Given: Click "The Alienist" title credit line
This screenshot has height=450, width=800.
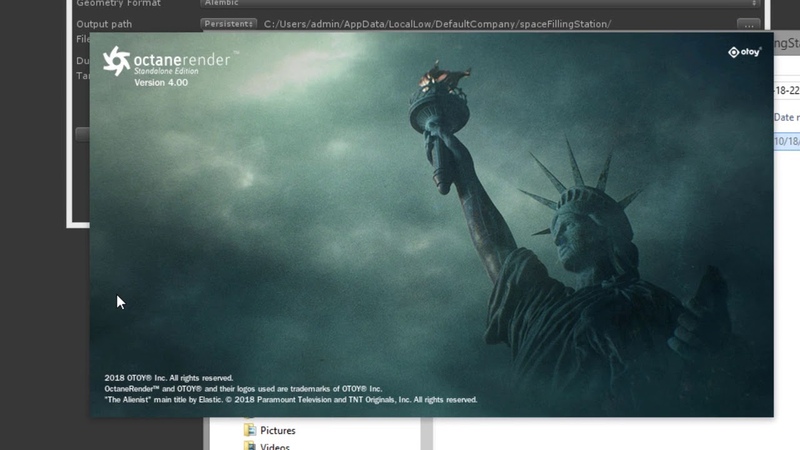Looking at the screenshot, I should tap(290, 399).
